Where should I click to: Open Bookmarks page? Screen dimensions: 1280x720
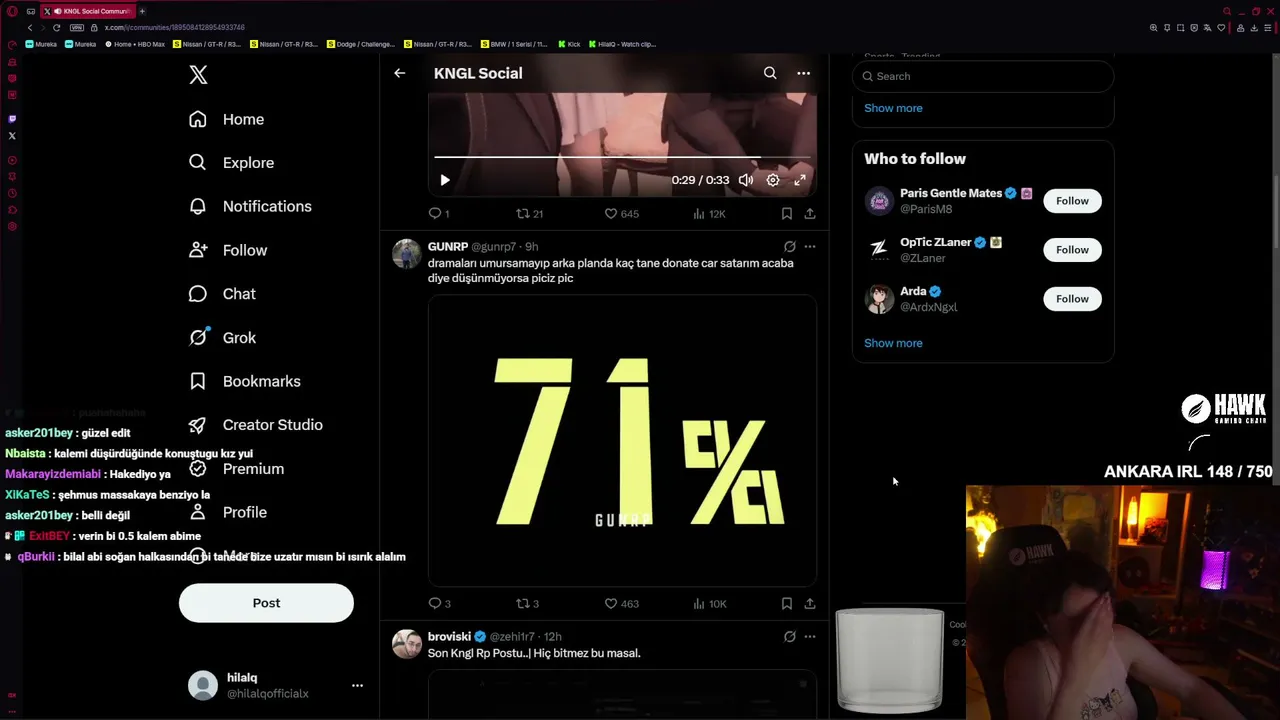click(x=244, y=381)
